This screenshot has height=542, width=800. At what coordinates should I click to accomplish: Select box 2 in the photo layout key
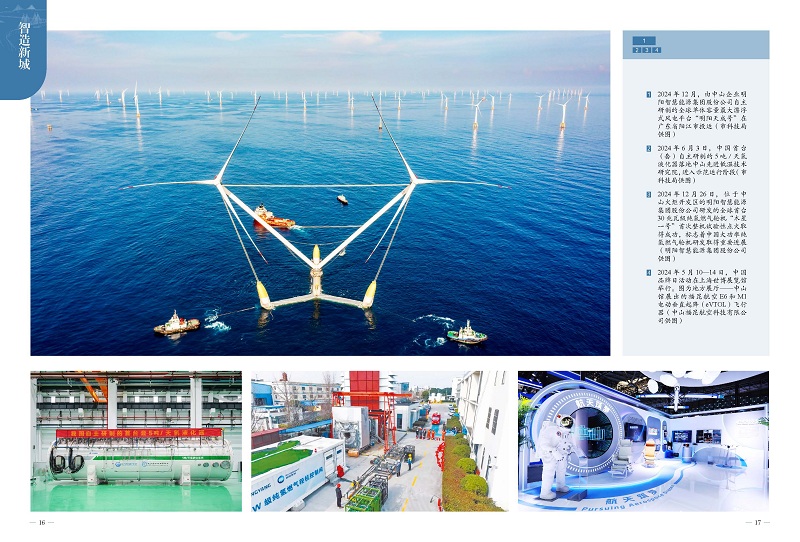637,49
